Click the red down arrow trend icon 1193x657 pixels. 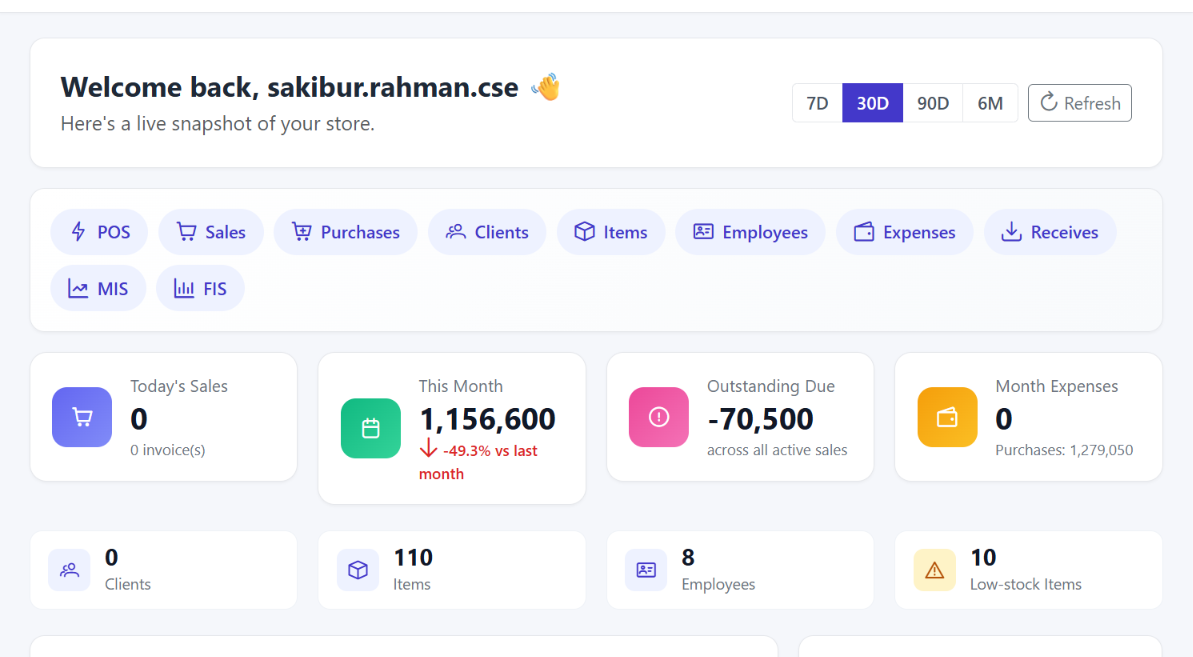click(428, 449)
